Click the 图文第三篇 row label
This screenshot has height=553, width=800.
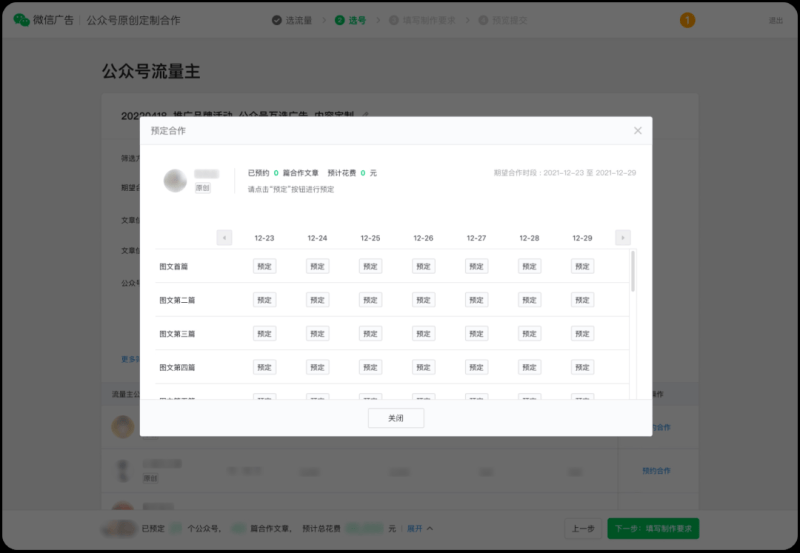(177, 334)
